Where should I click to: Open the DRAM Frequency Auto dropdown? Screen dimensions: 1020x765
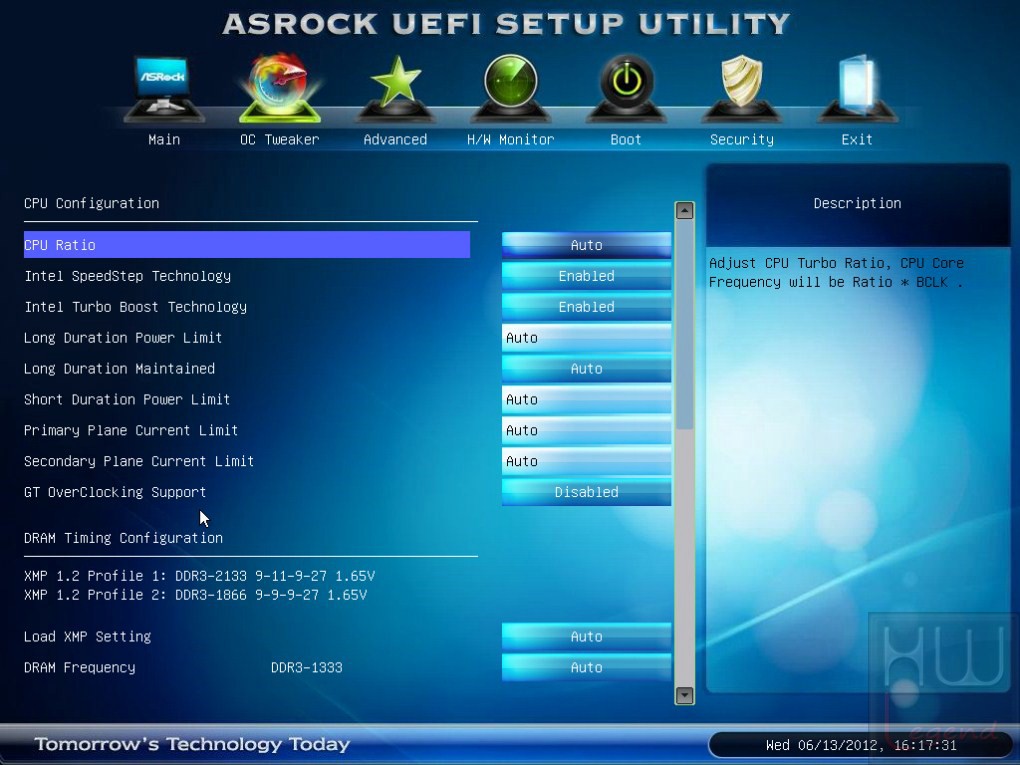[586, 667]
